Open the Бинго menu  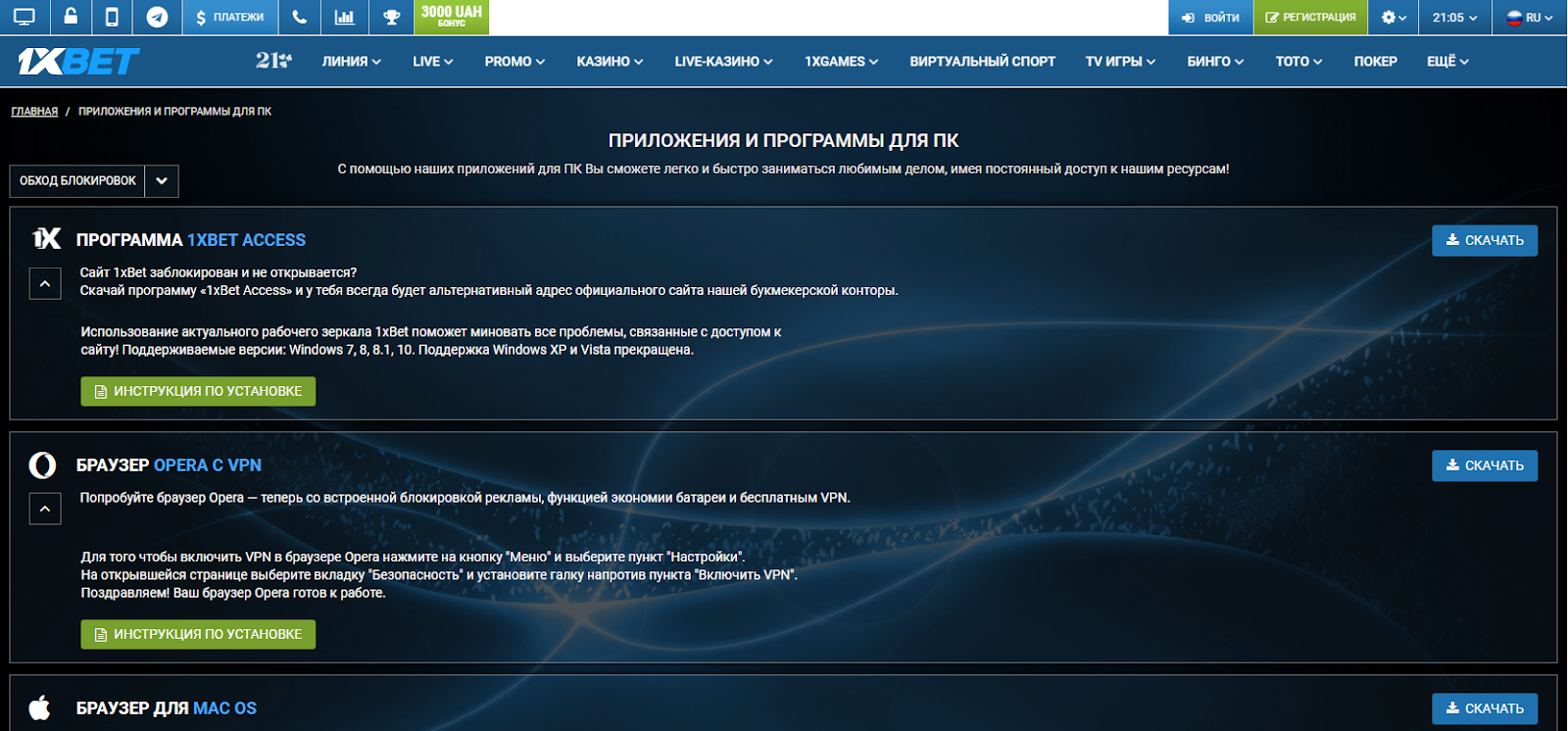[x=1215, y=61]
